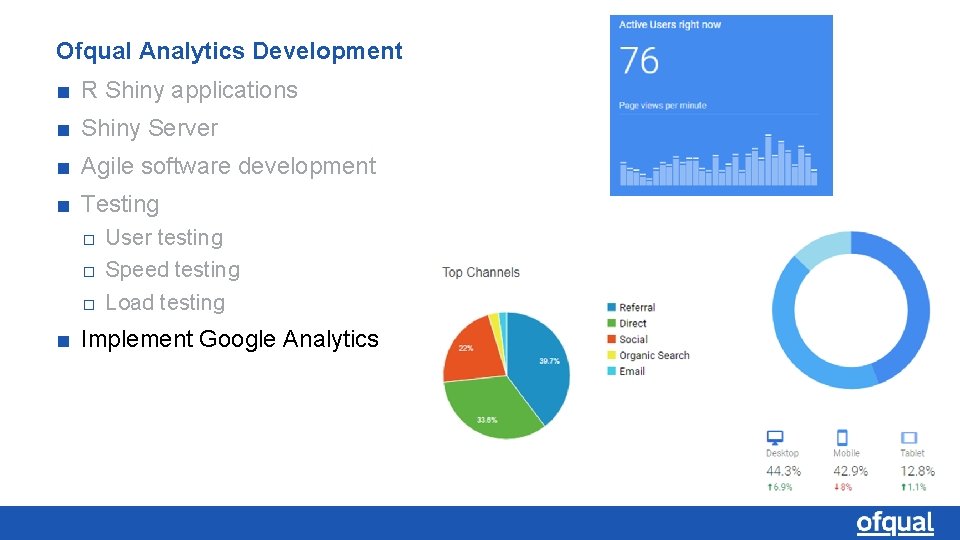Click the 'Email' legend label
Viewport: 960px width, 540px height.
pos(632,371)
